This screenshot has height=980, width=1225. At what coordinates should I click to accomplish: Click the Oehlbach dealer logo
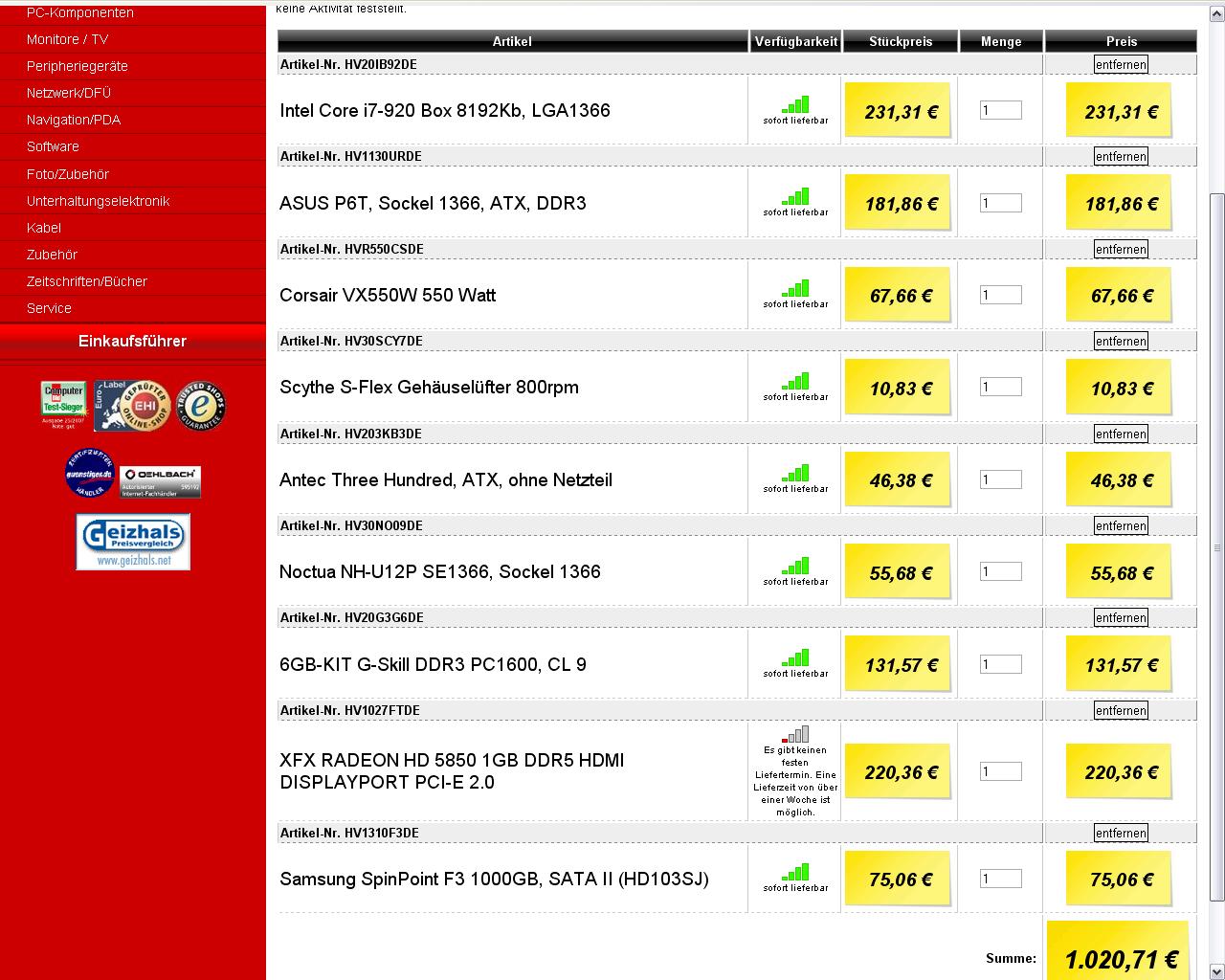pyautogui.click(x=160, y=481)
